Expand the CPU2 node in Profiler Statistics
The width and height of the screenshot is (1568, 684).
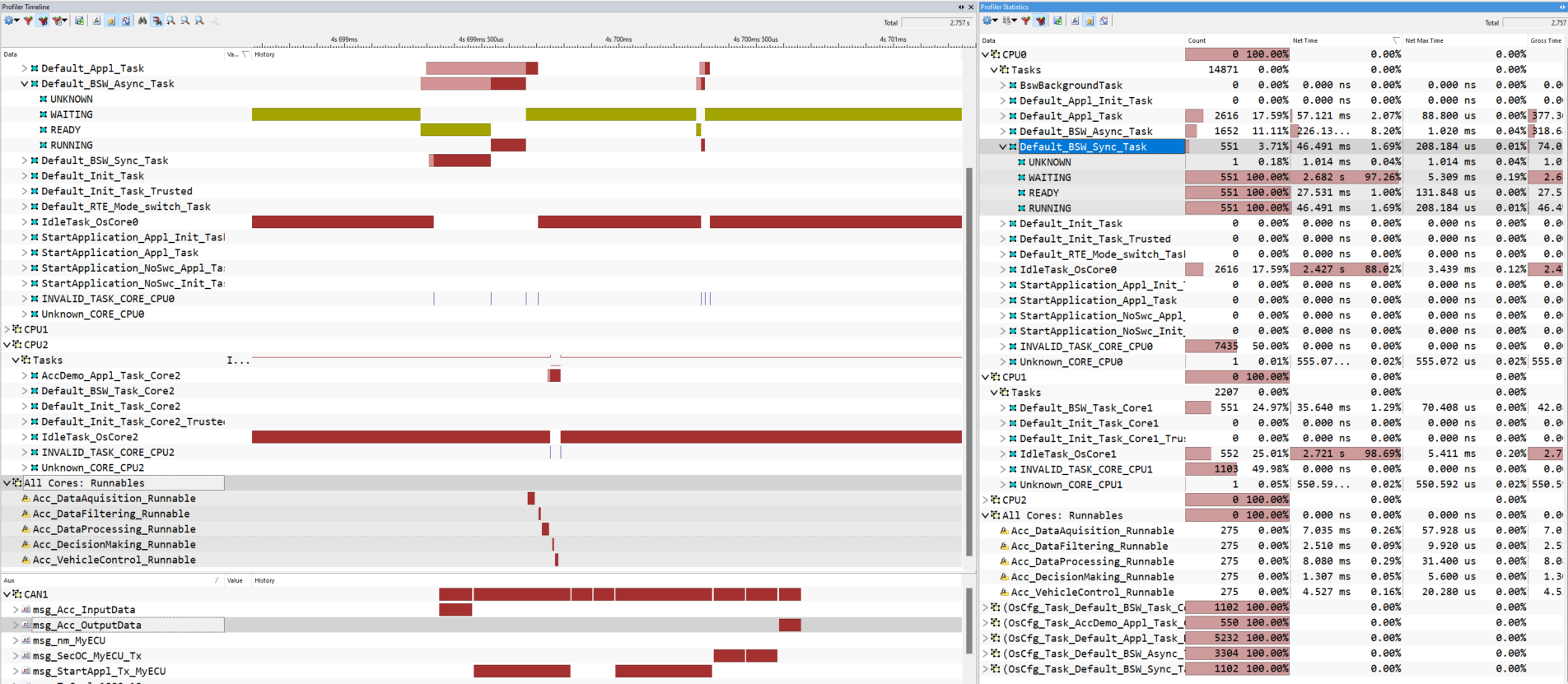click(x=986, y=500)
